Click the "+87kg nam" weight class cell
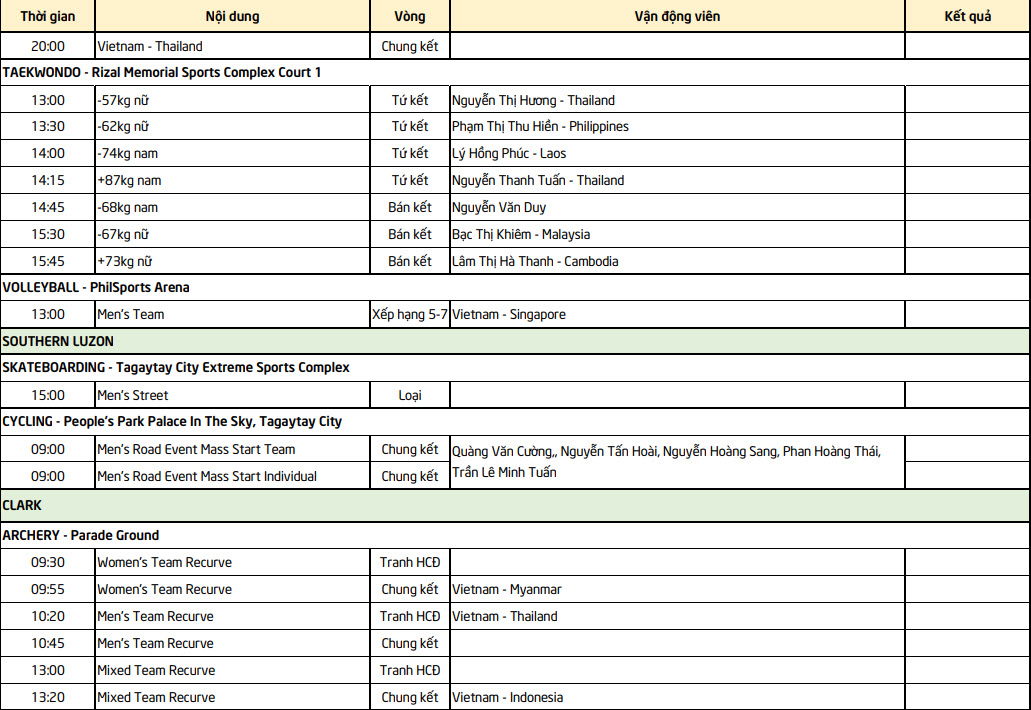Image resolution: width=1031 pixels, height=710 pixels. click(129, 181)
